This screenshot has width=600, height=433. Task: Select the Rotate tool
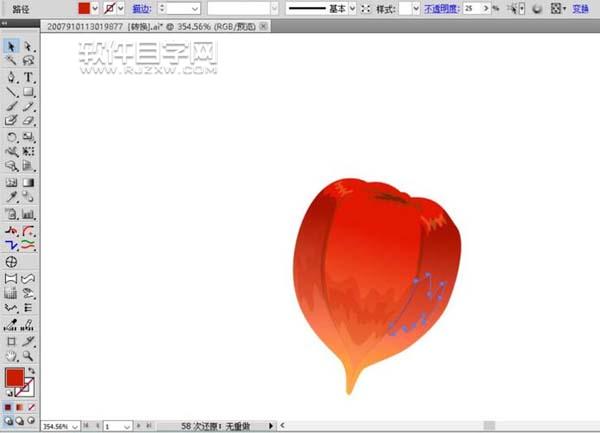click(x=11, y=136)
